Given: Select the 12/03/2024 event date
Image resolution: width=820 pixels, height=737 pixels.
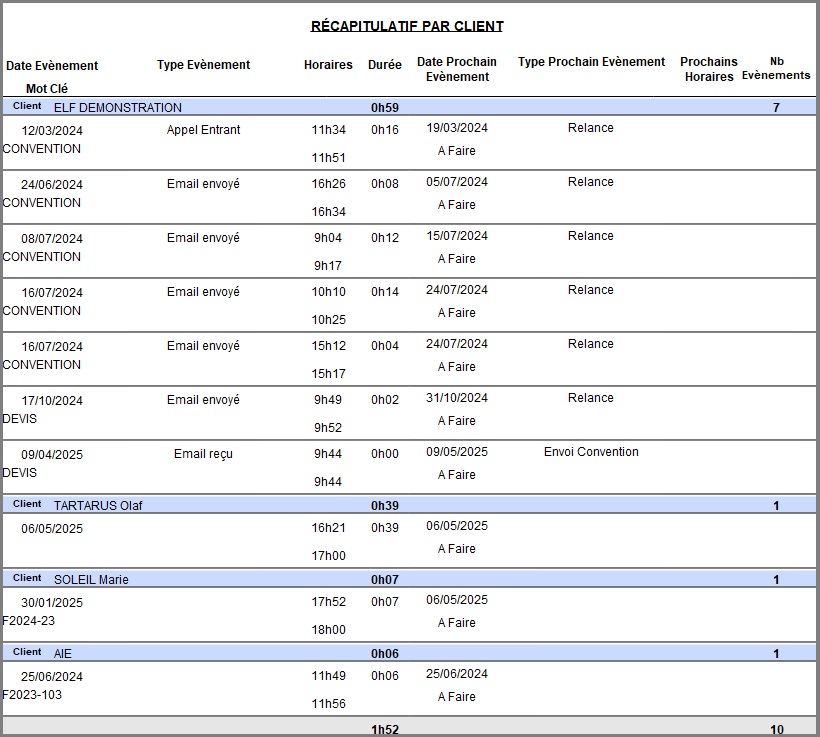Looking at the screenshot, I should 52,131.
